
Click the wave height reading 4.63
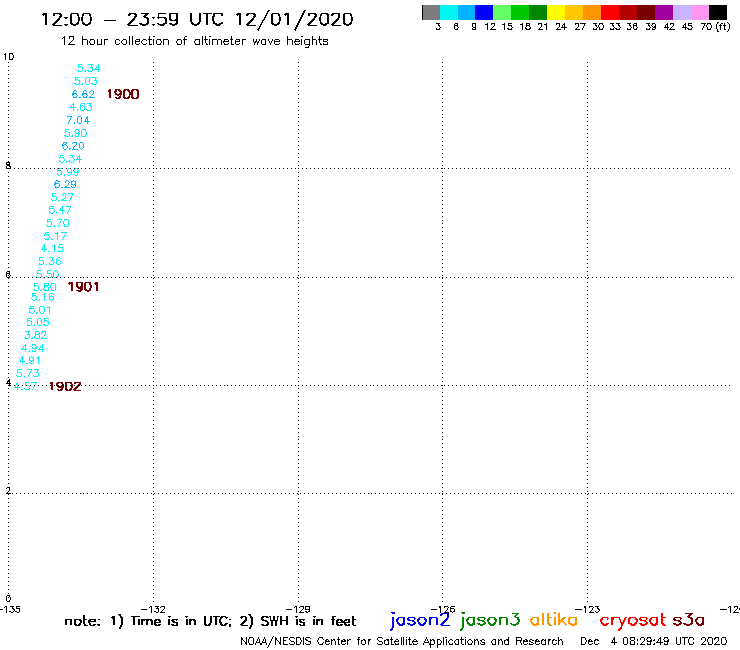coord(81,107)
